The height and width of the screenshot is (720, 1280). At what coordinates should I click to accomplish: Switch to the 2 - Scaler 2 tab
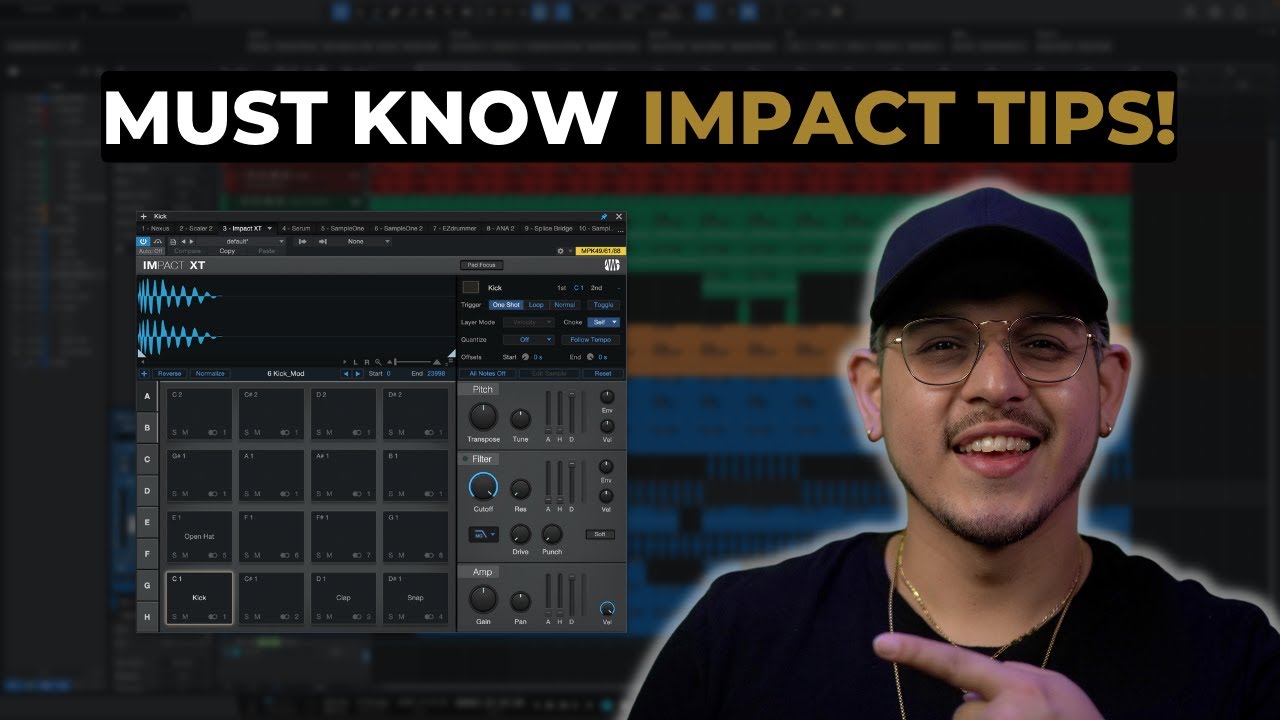(196, 228)
